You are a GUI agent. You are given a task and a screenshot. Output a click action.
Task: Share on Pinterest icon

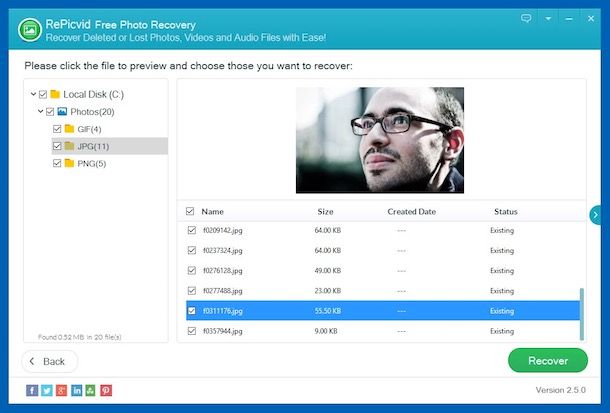106,390
